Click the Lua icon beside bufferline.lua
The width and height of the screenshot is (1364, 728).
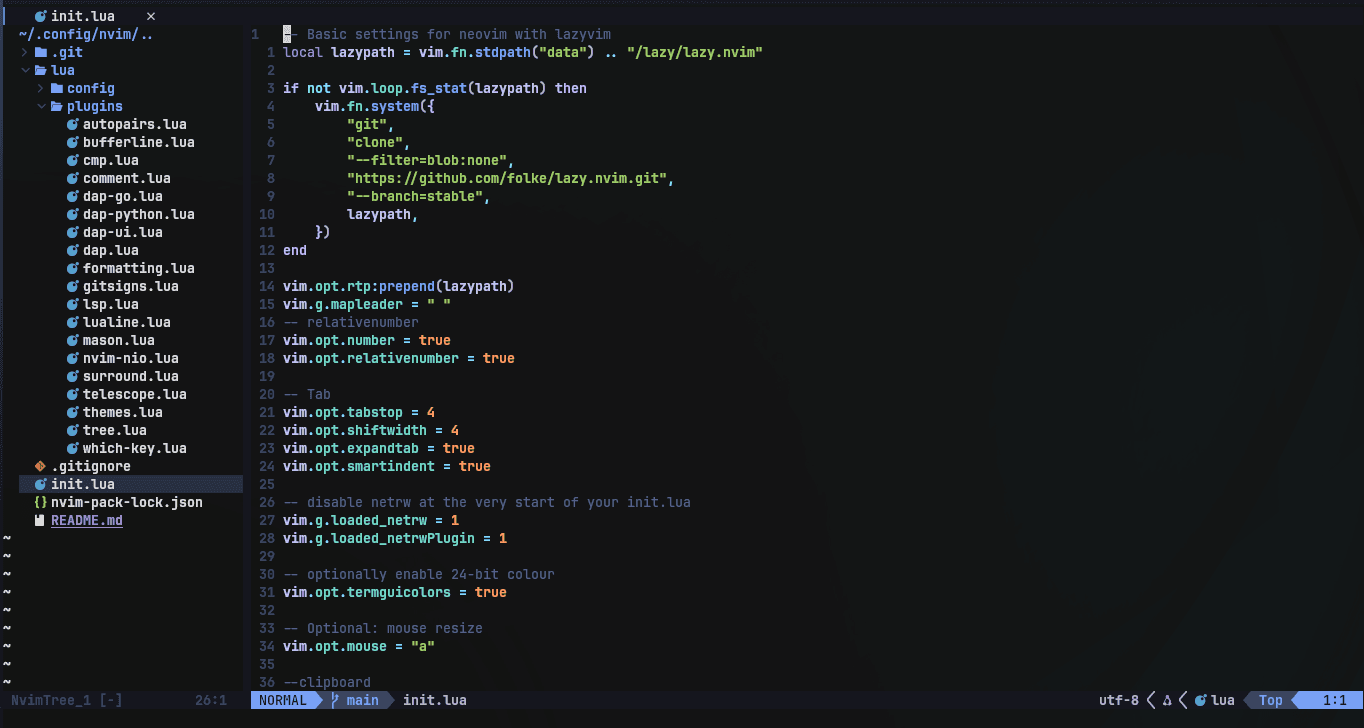pos(73,142)
